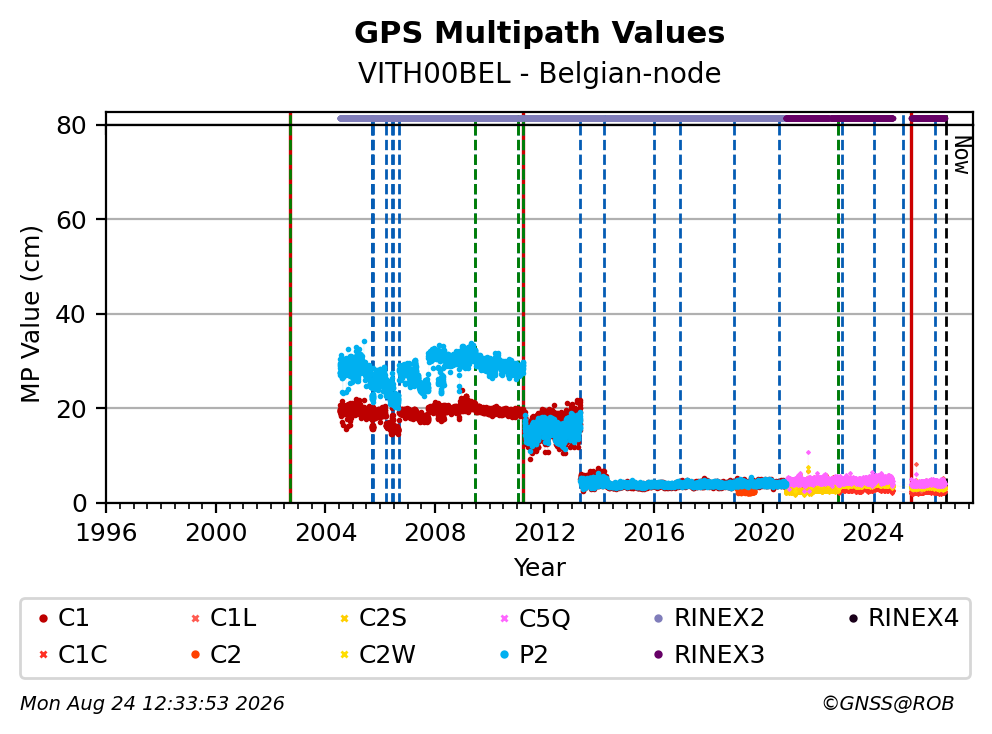The width and height of the screenshot is (992, 734).
Task: Click the RINEX2 lavender legend dot
Action: click(x=659, y=618)
